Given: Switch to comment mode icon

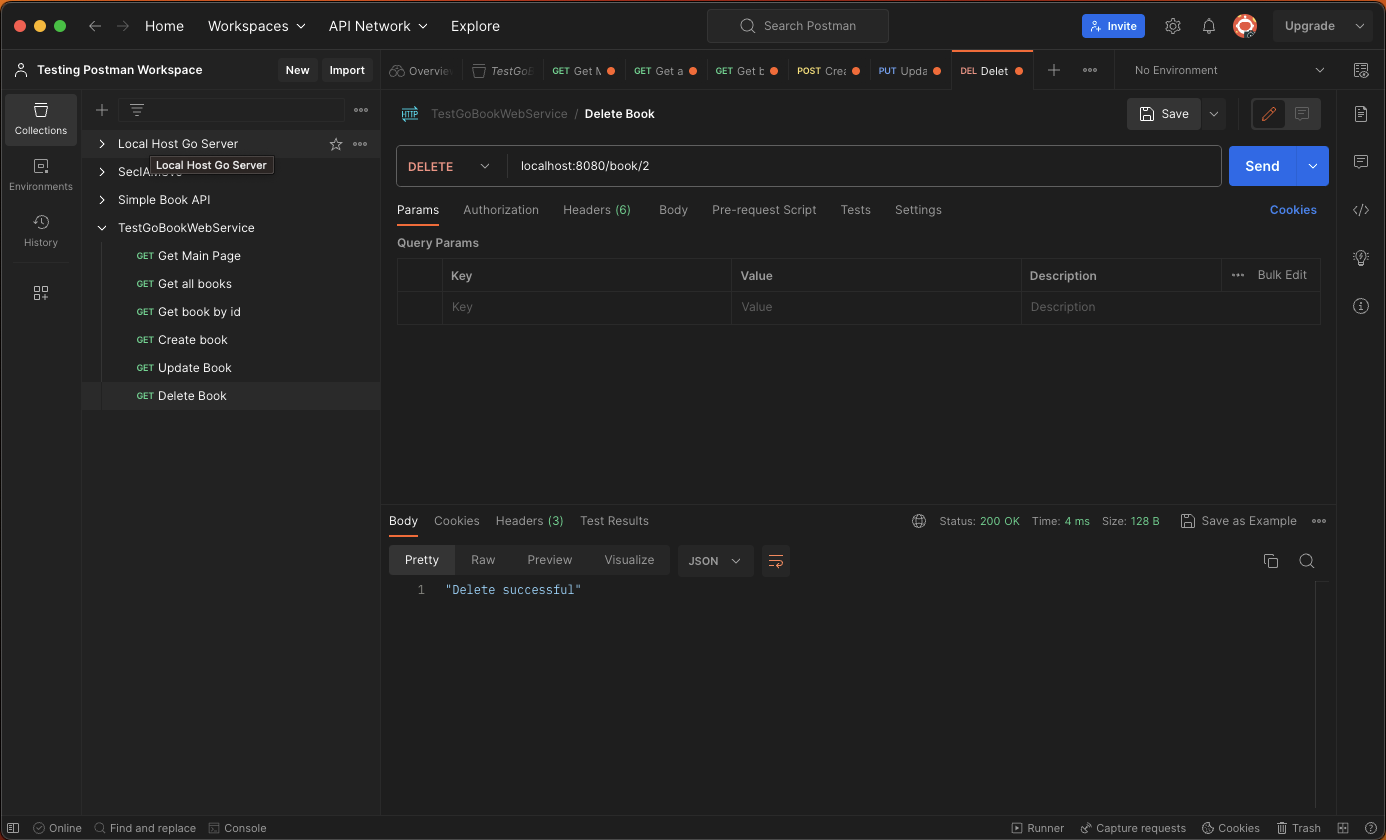Looking at the screenshot, I should pyautogui.click(x=1302, y=114).
